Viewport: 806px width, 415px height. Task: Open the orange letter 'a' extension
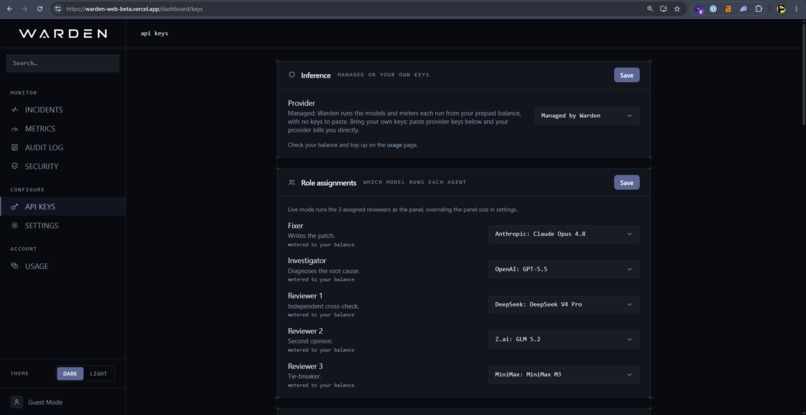pos(728,9)
